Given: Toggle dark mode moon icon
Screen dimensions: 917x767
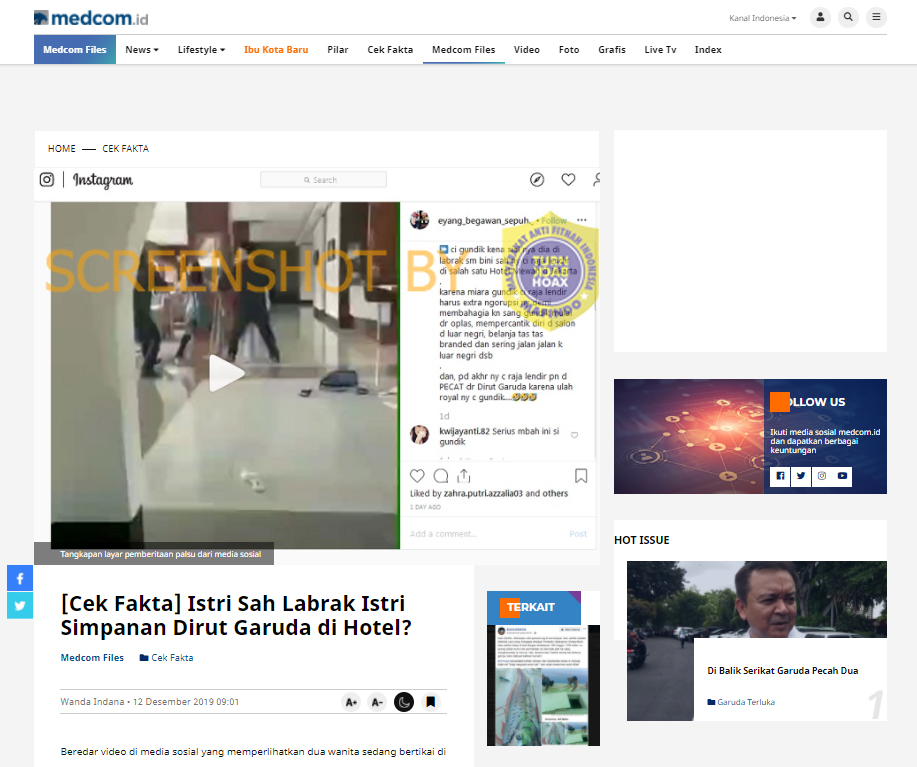Looking at the screenshot, I should (x=404, y=702).
